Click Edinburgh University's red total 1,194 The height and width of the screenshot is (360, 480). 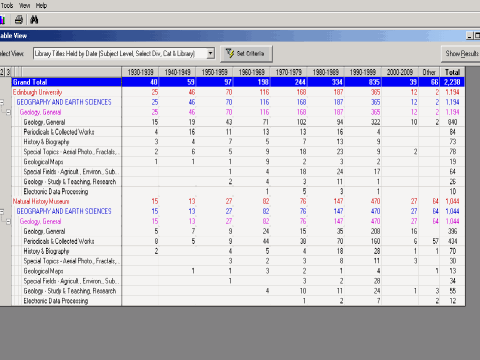click(x=452, y=92)
